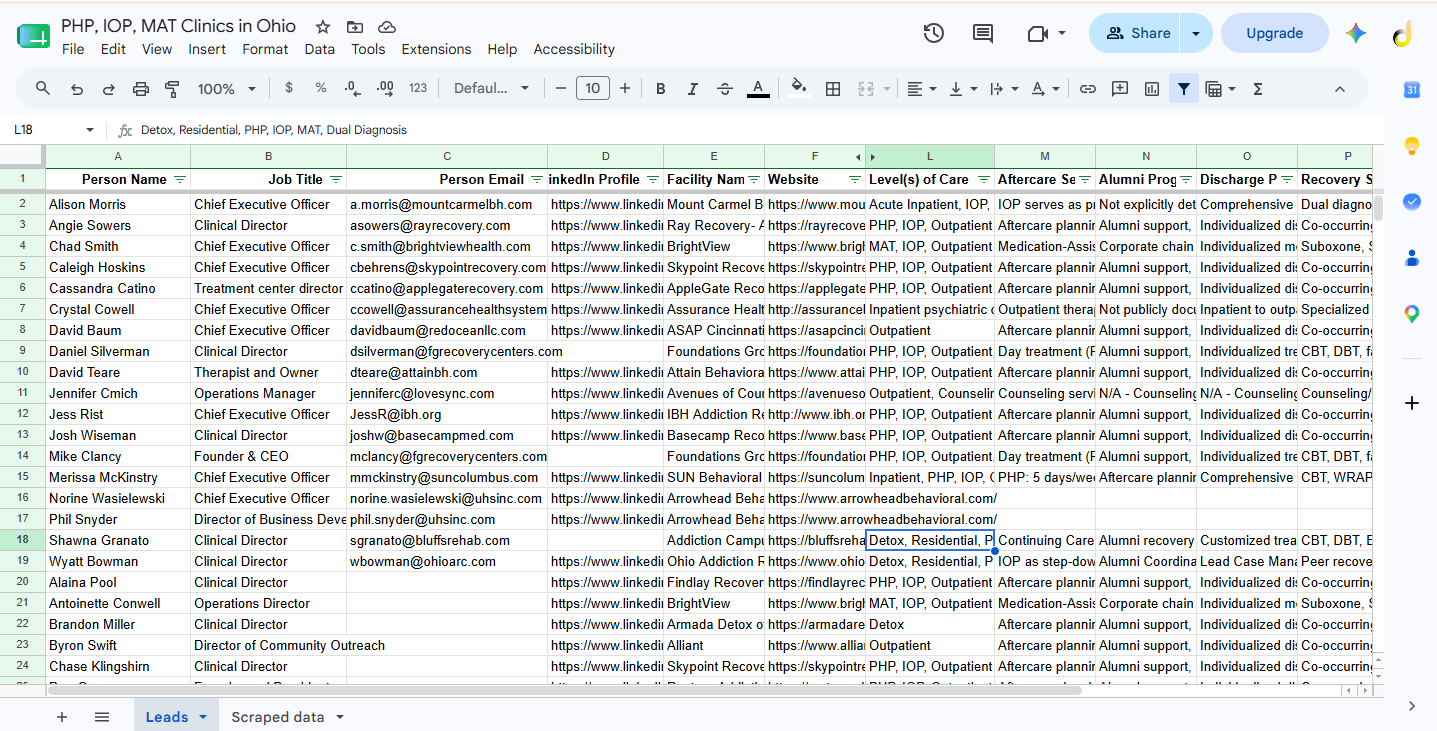This screenshot has height=731, width=1437.
Task: Show the all sheets list
Action: tap(102, 717)
